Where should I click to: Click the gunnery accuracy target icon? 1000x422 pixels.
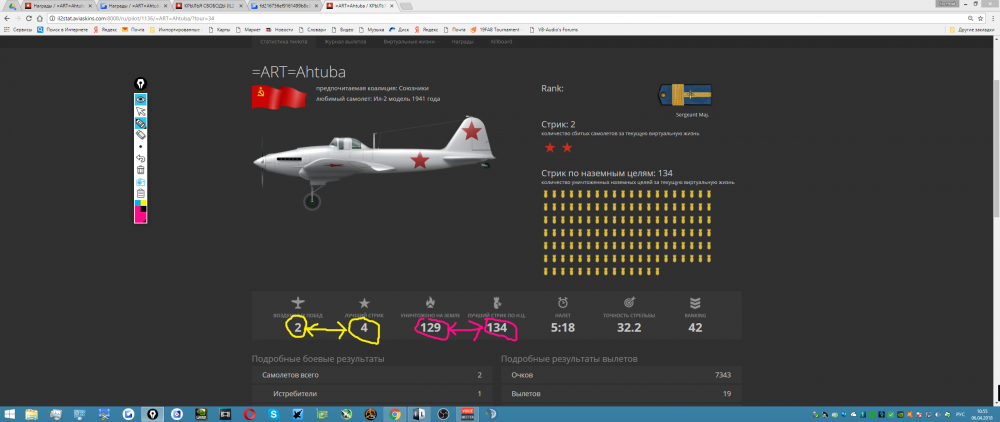coord(628,303)
